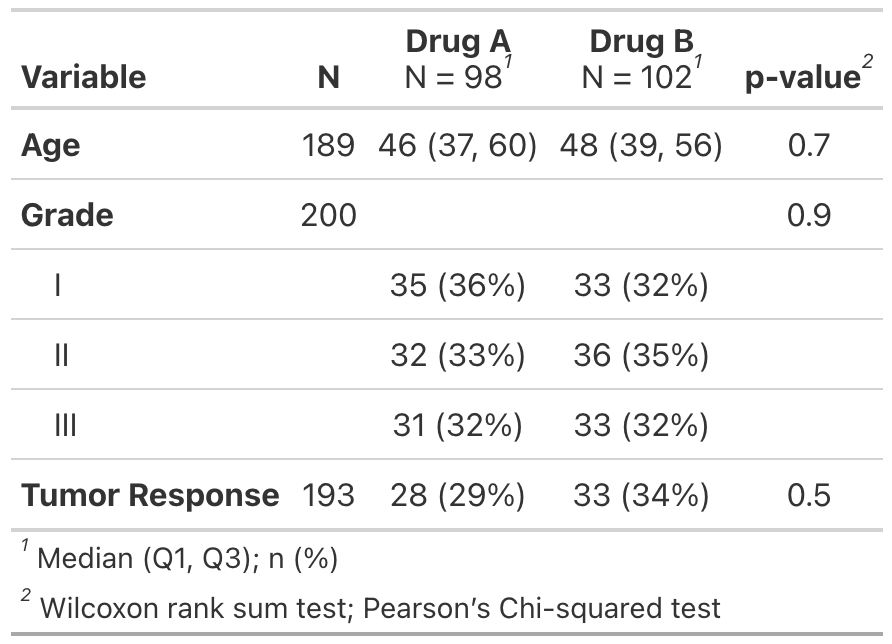Select Tumor Response Drug B cell 33 (34%)
The image size is (892, 644).
point(641,495)
